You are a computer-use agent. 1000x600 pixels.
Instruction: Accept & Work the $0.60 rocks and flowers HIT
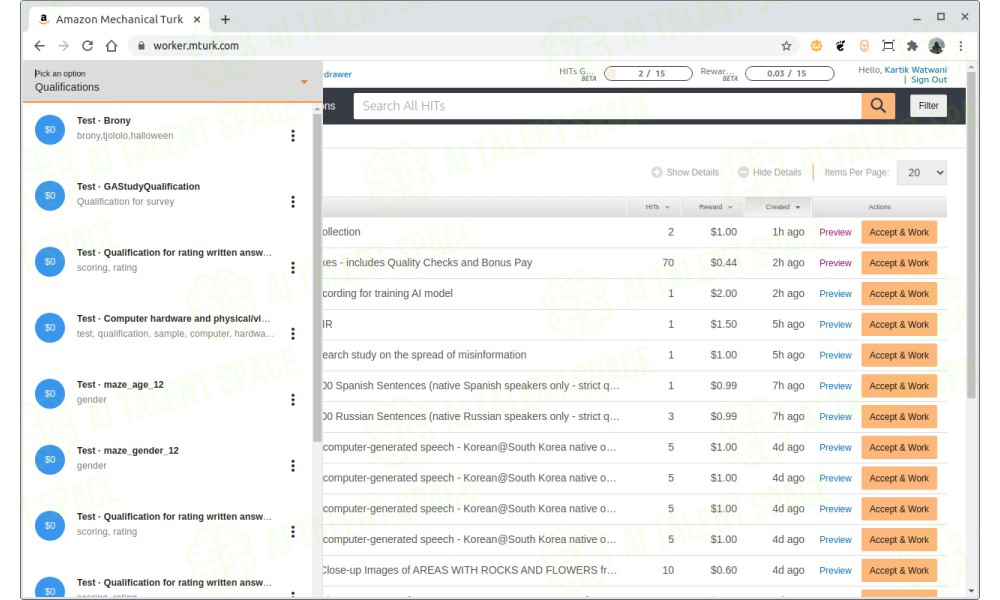(899, 570)
